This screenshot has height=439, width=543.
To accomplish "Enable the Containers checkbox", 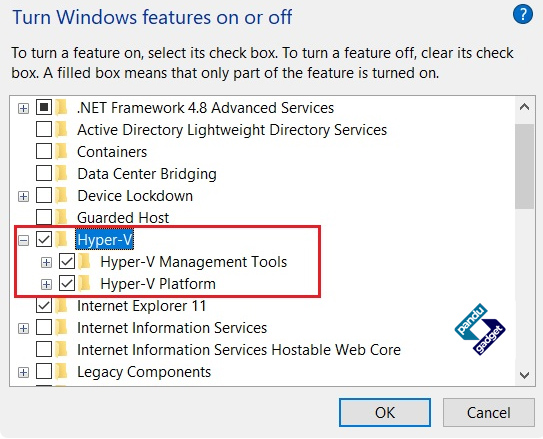I will click(44, 152).
